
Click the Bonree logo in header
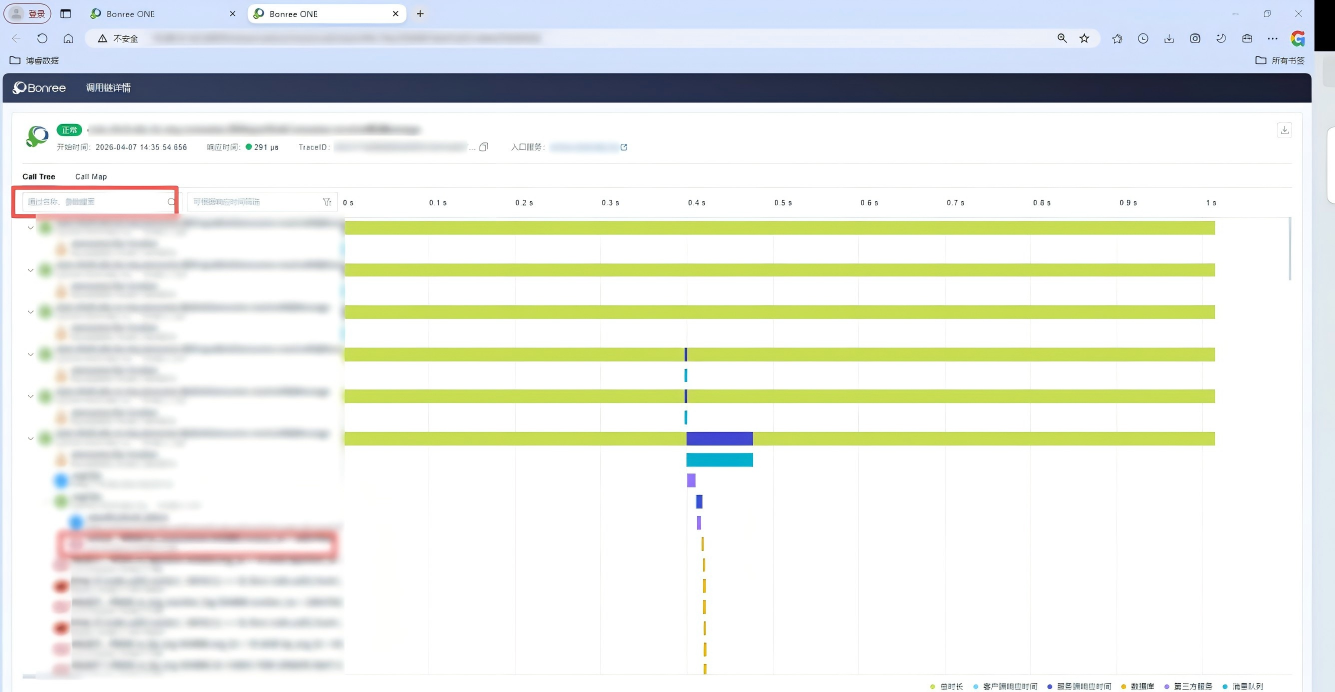(x=39, y=88)
